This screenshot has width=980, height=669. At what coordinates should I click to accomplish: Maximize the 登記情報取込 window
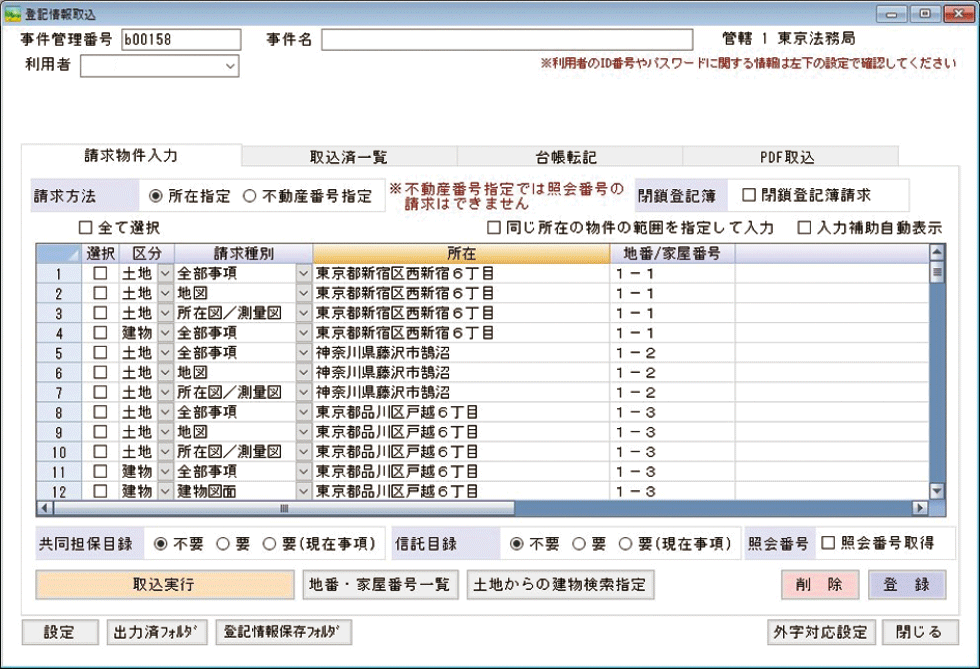click(x=924, y=13)
